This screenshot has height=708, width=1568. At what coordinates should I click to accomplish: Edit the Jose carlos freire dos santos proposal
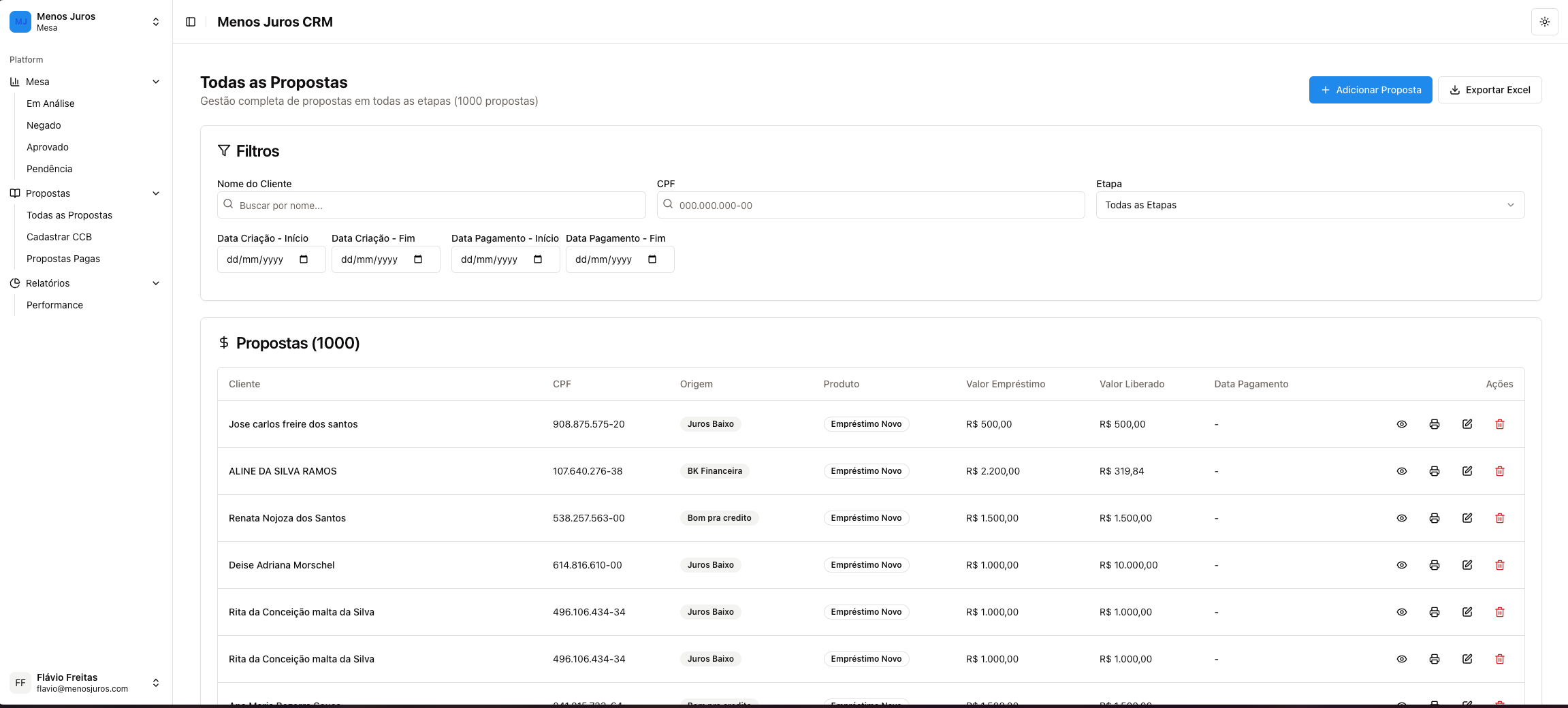click(1467, 424)
